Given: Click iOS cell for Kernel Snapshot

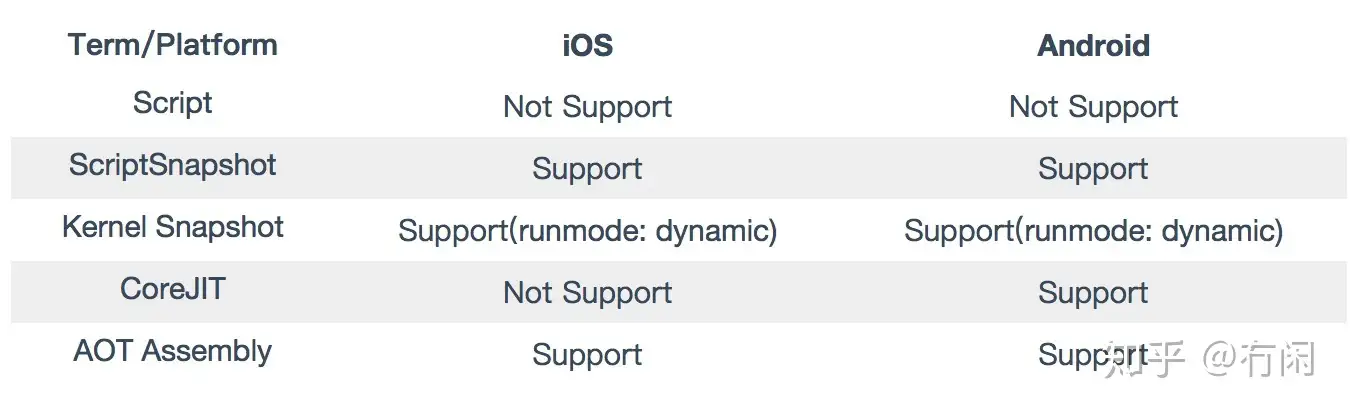Looking at the screenshot, I should pyautogui.click(x=587, y=231).
